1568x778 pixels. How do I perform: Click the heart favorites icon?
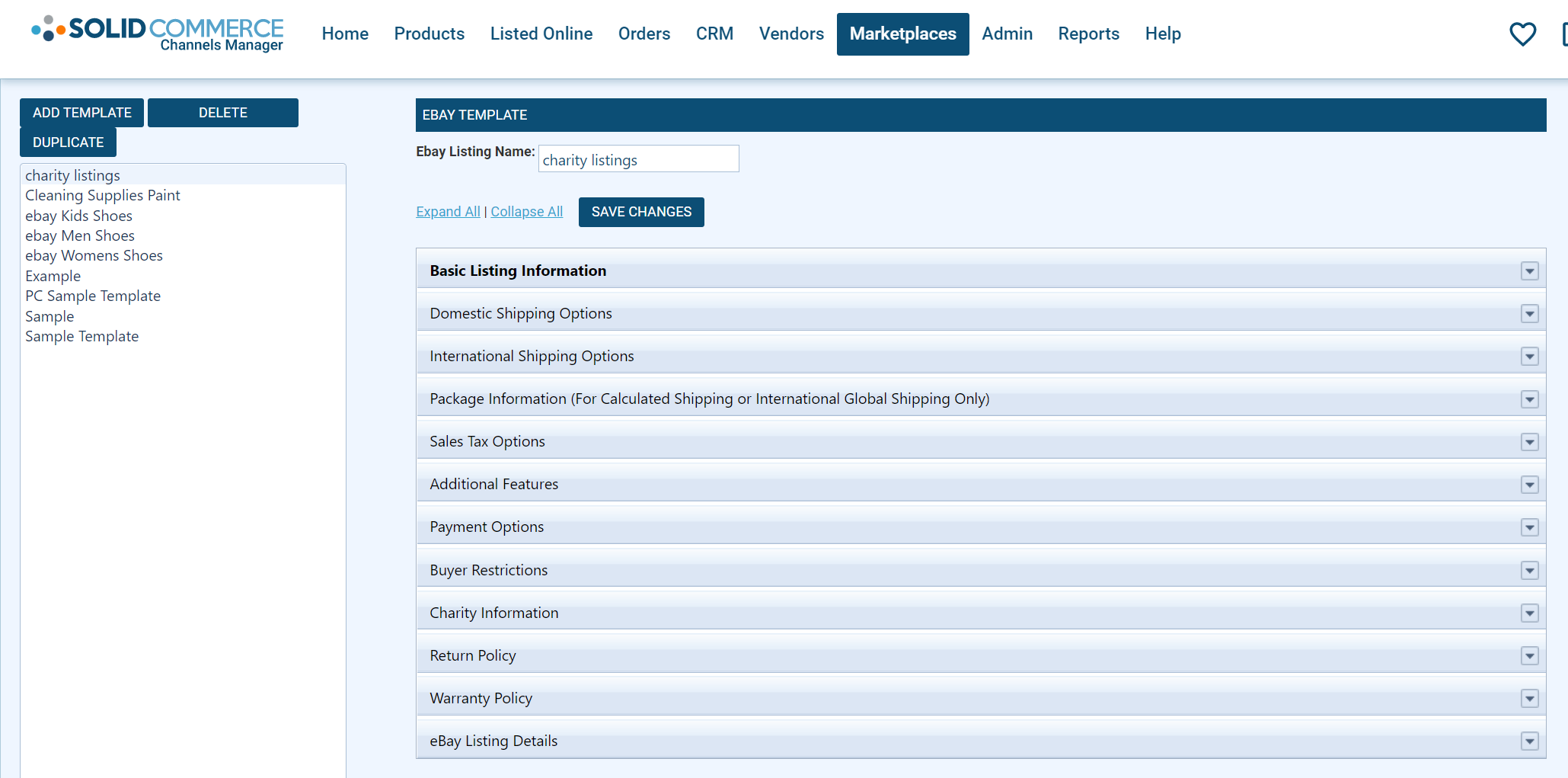click(1522, 34)
